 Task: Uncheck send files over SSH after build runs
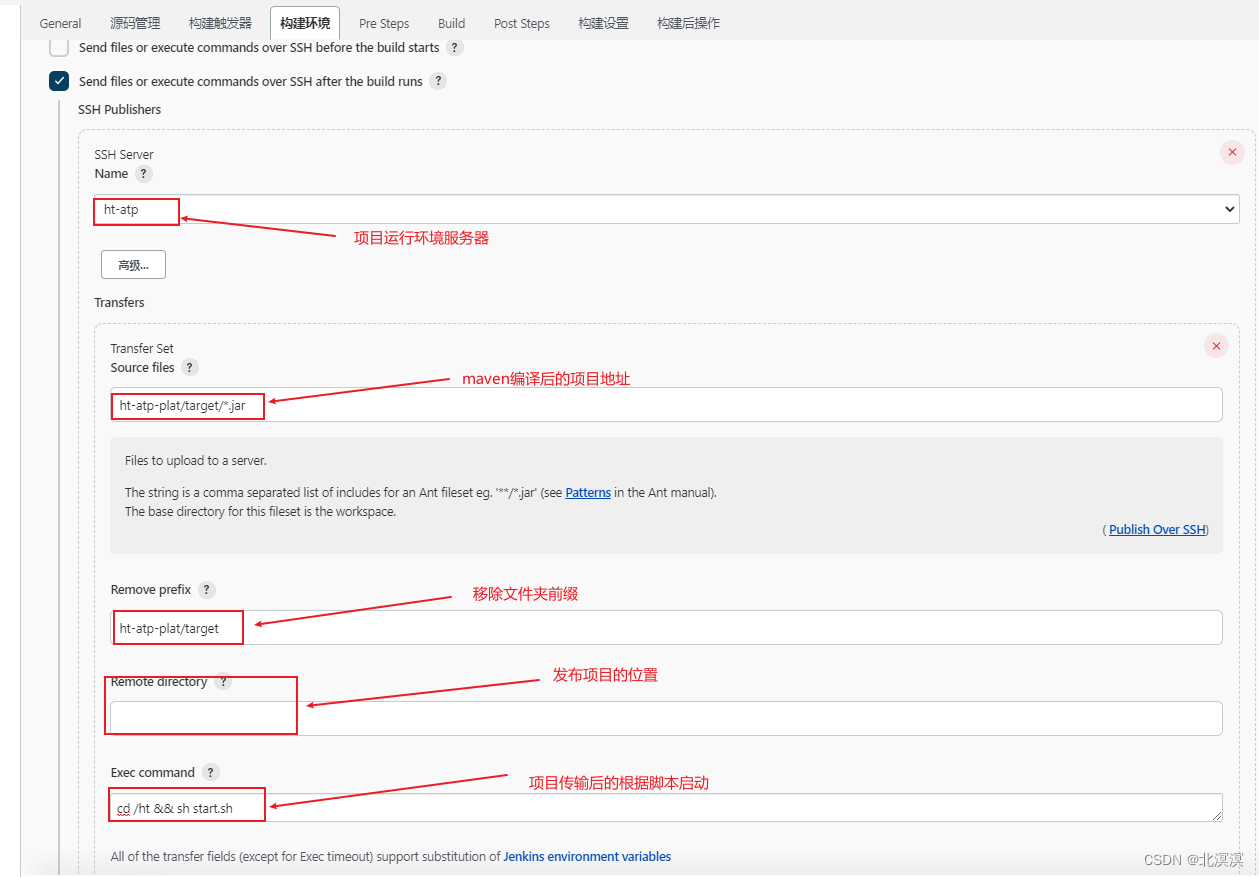click(x=59, y=81)
